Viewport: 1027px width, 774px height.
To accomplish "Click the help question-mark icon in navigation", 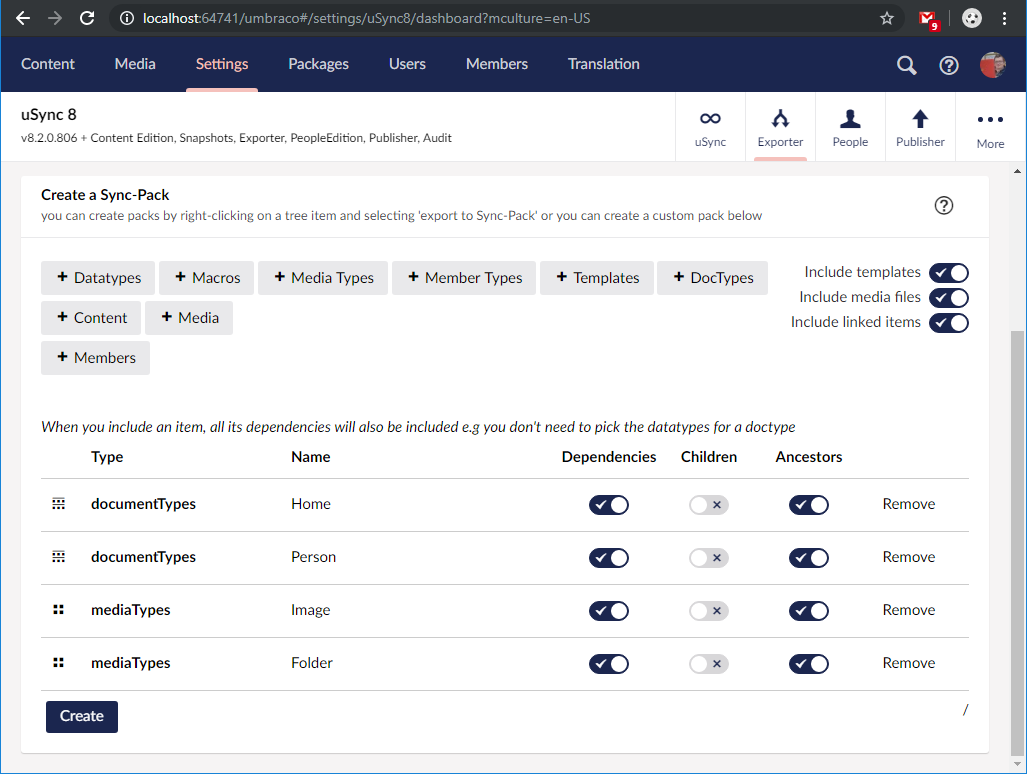I will point(948,64).
